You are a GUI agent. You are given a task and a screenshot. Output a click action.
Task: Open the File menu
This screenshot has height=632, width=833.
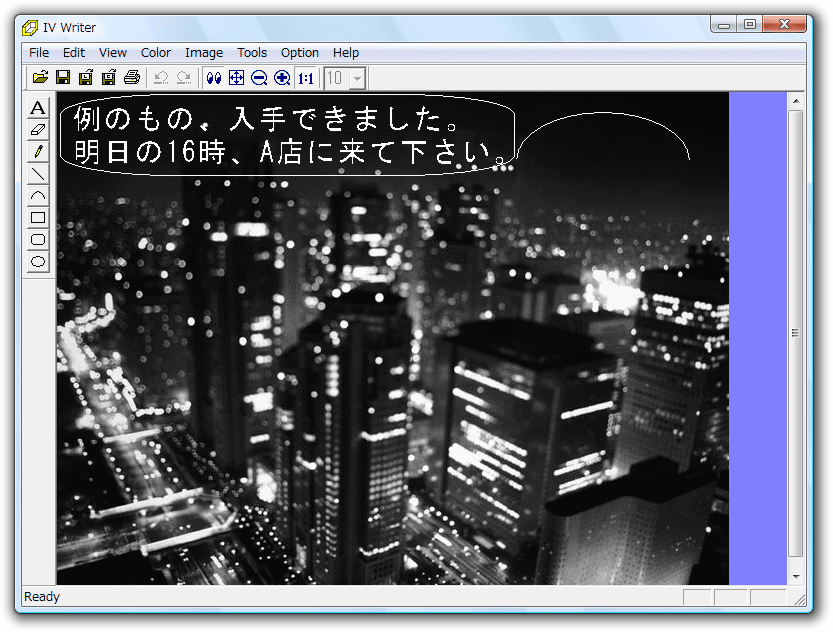click(x=39, y=53)
